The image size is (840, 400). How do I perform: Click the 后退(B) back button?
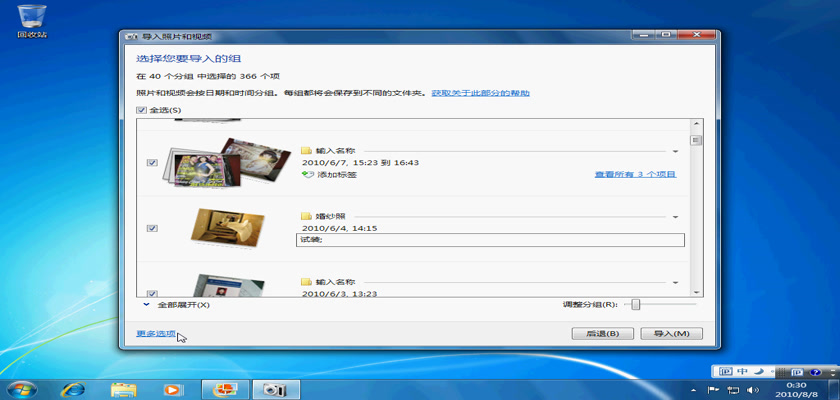[x=602, y=334]
